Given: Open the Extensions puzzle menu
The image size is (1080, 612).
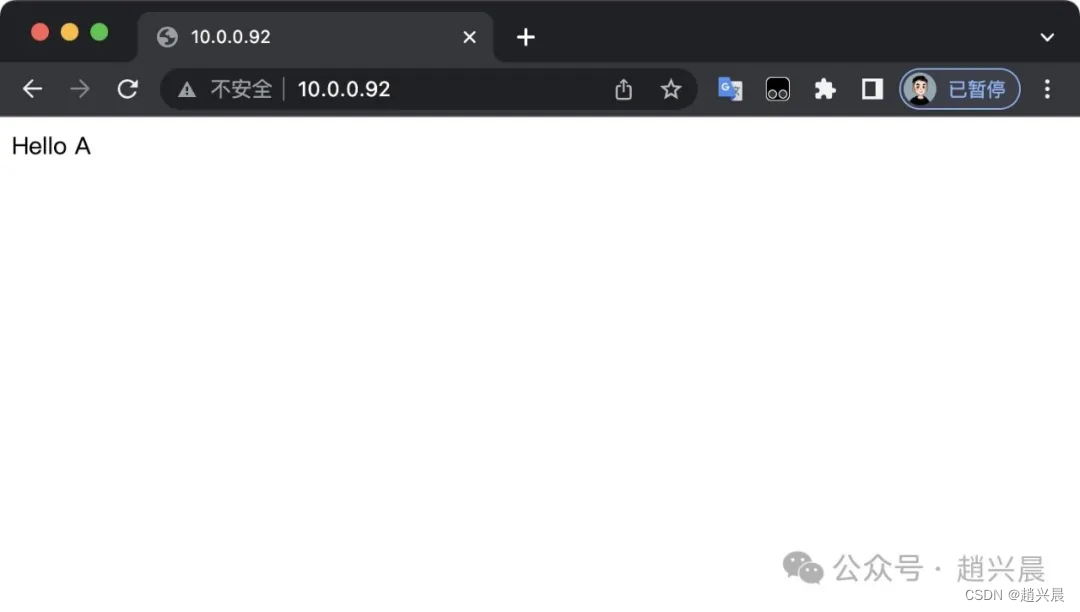Looking at the screenshot, I should 824,89.
